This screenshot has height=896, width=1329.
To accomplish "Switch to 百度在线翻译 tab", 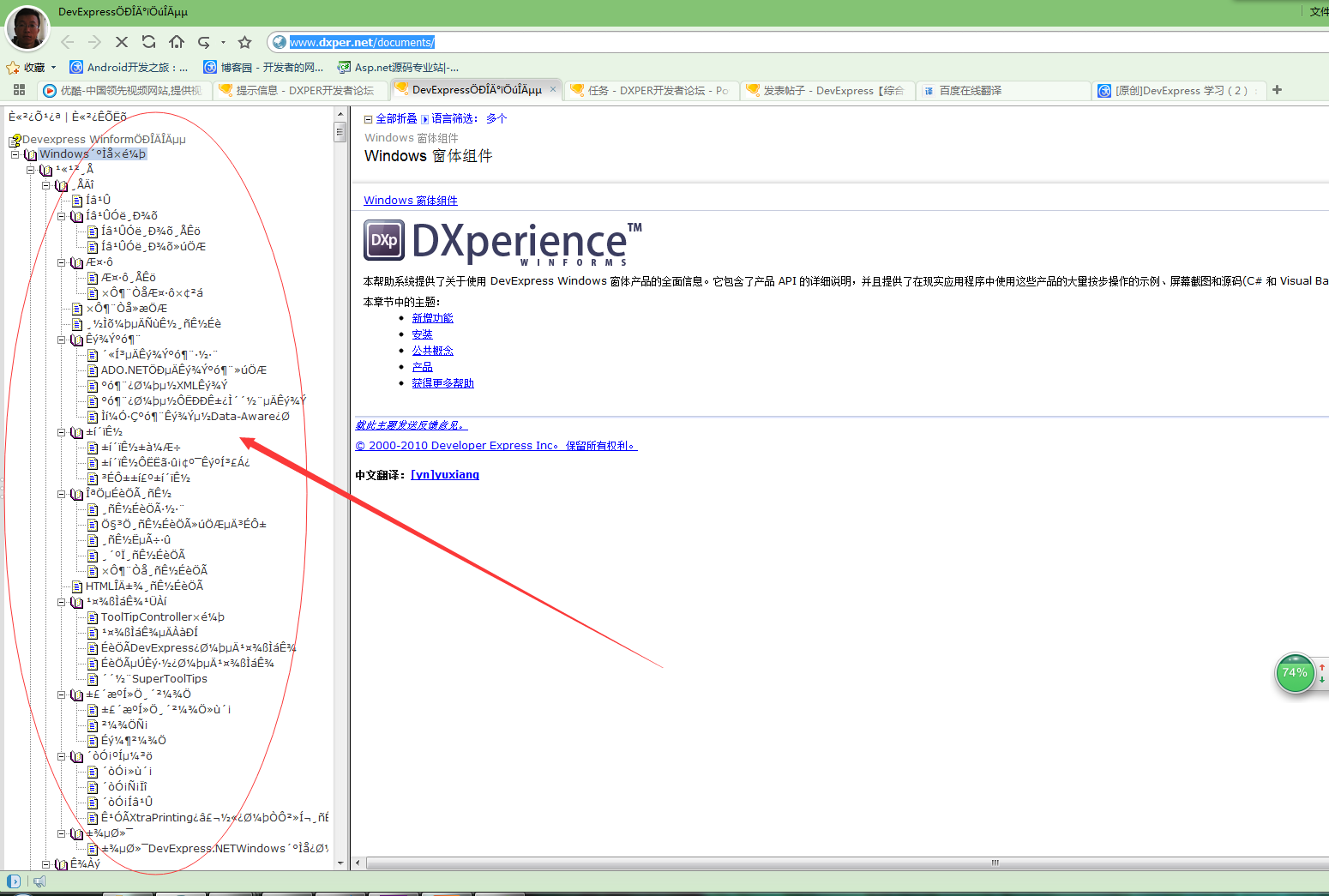I will (x=1001, y=90).
